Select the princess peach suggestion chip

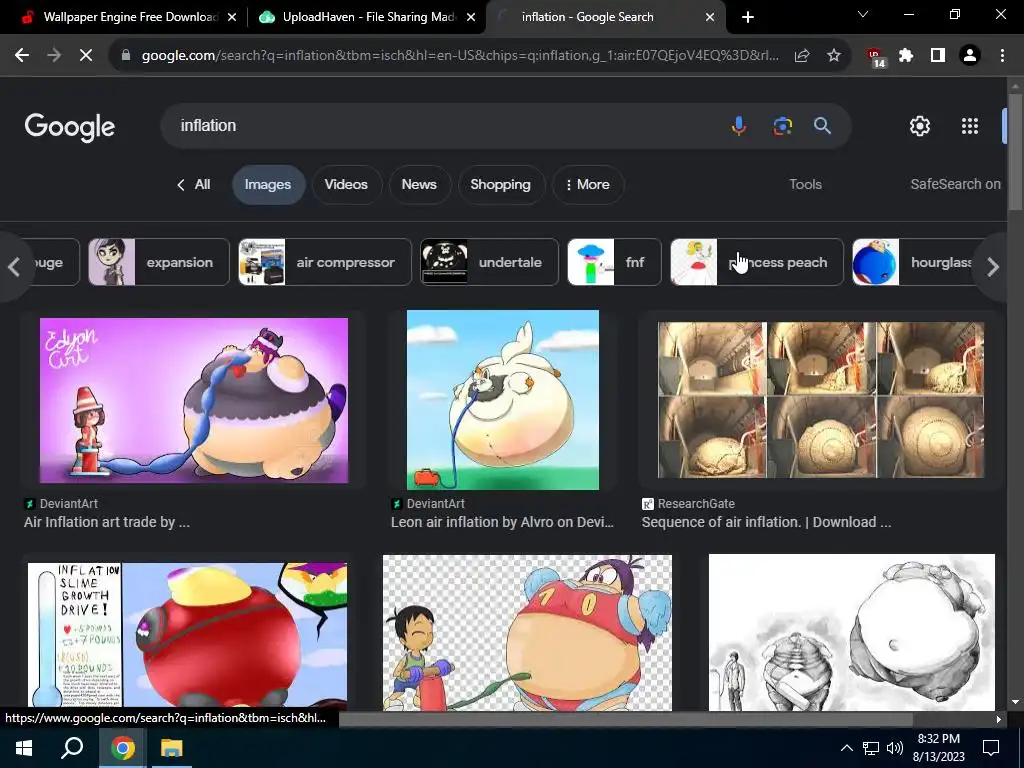click(x=757, y=262)
